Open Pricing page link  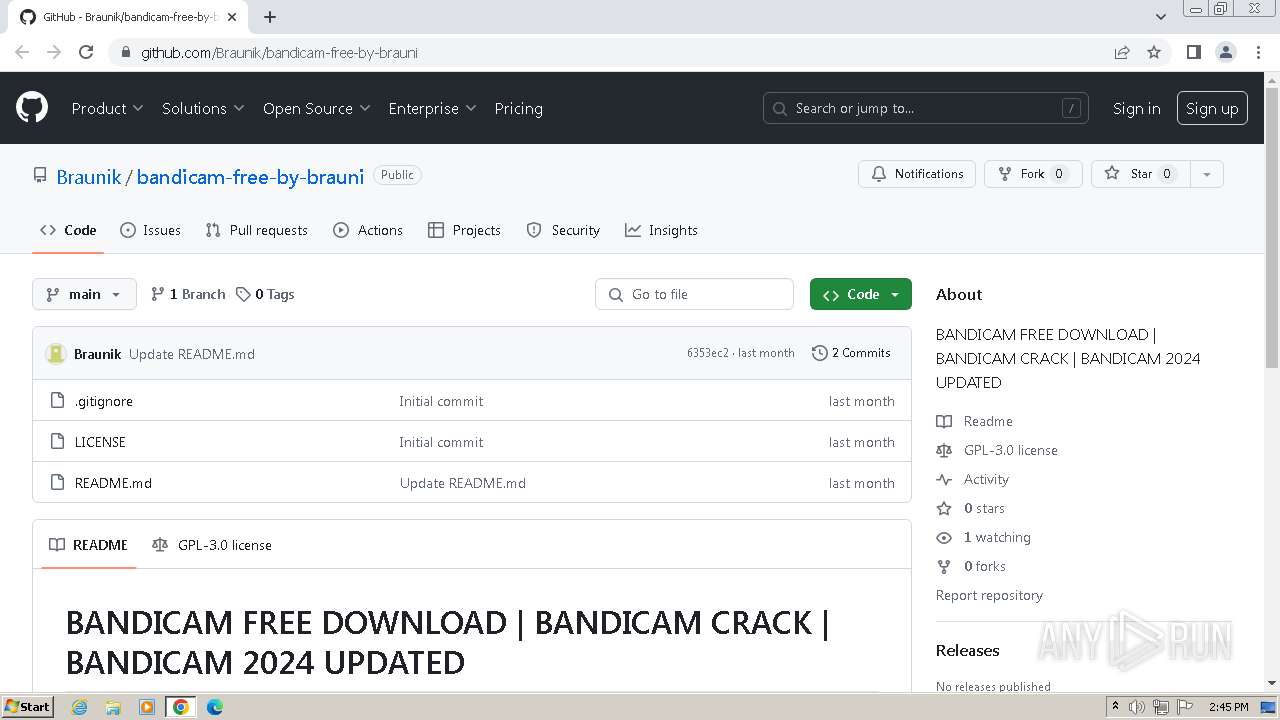518,108
